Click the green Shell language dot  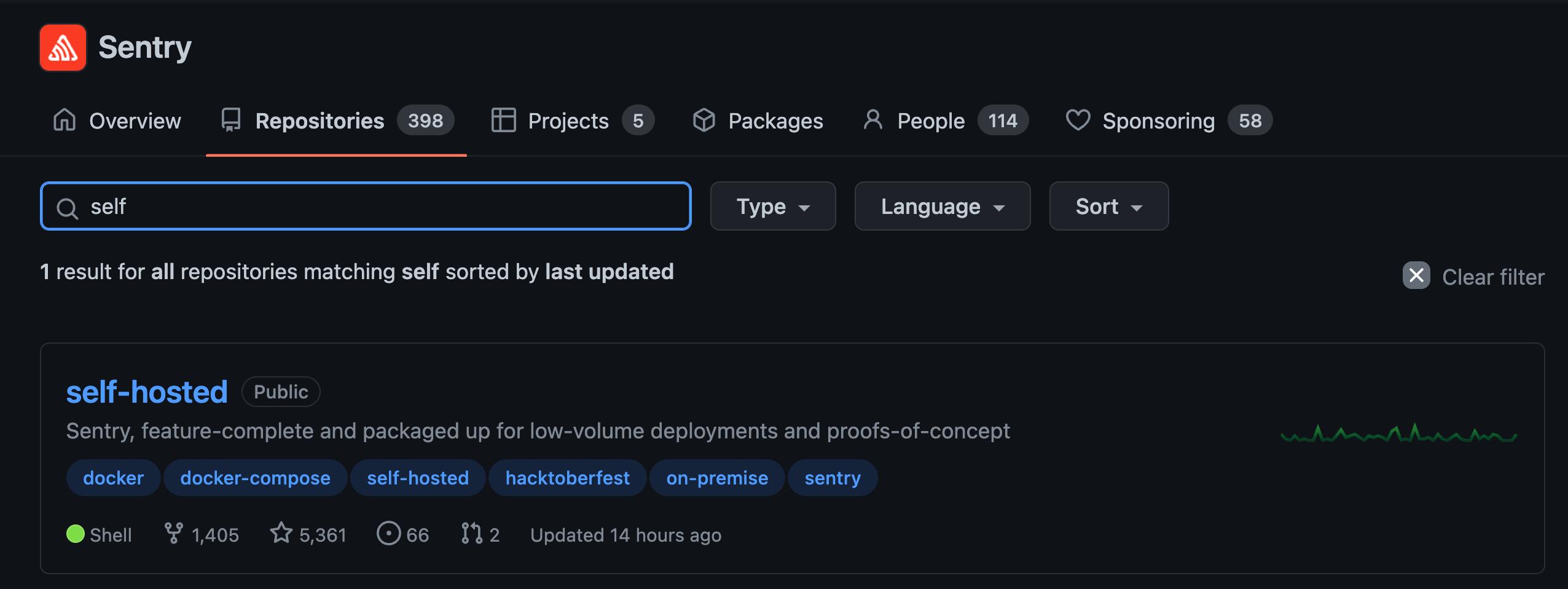point(76,534)
